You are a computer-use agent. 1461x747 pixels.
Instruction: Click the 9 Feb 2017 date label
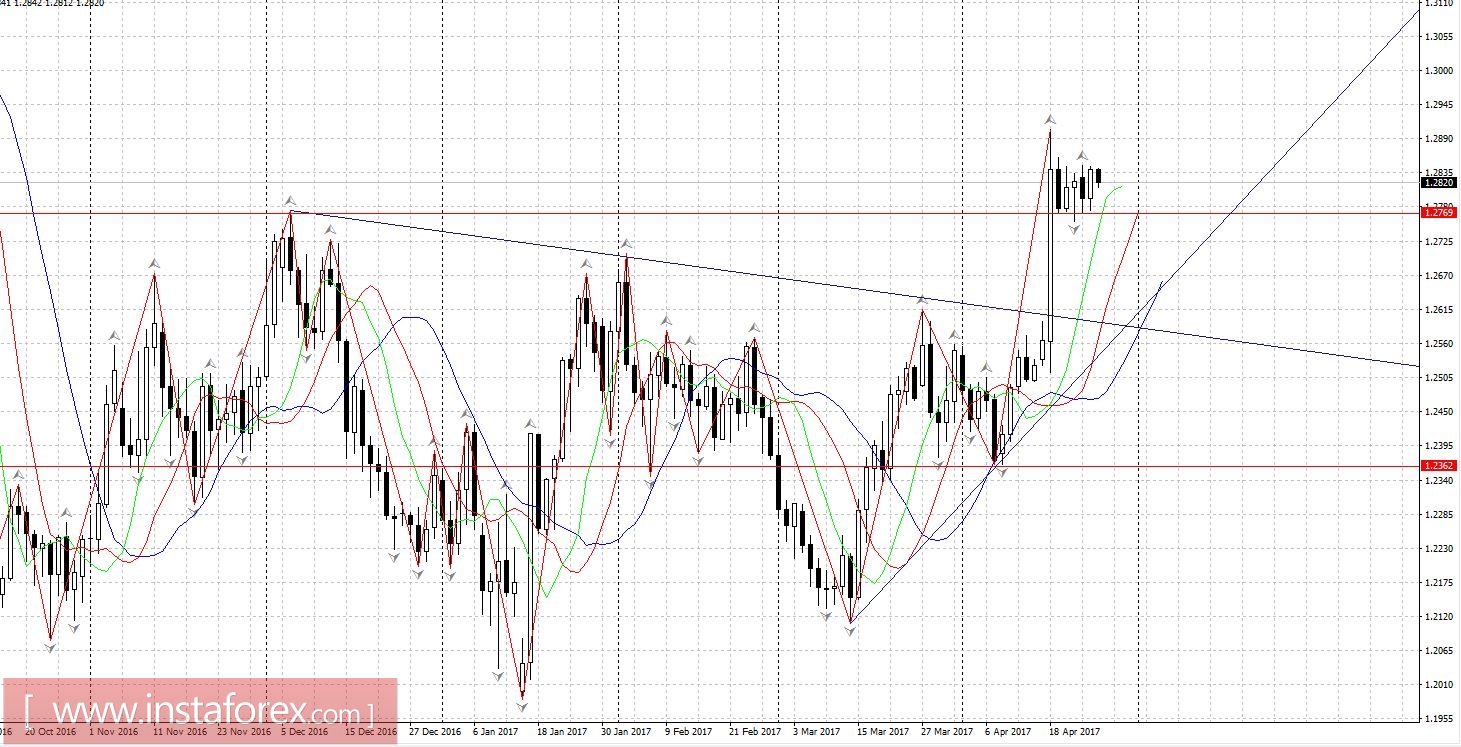point(688,731)
